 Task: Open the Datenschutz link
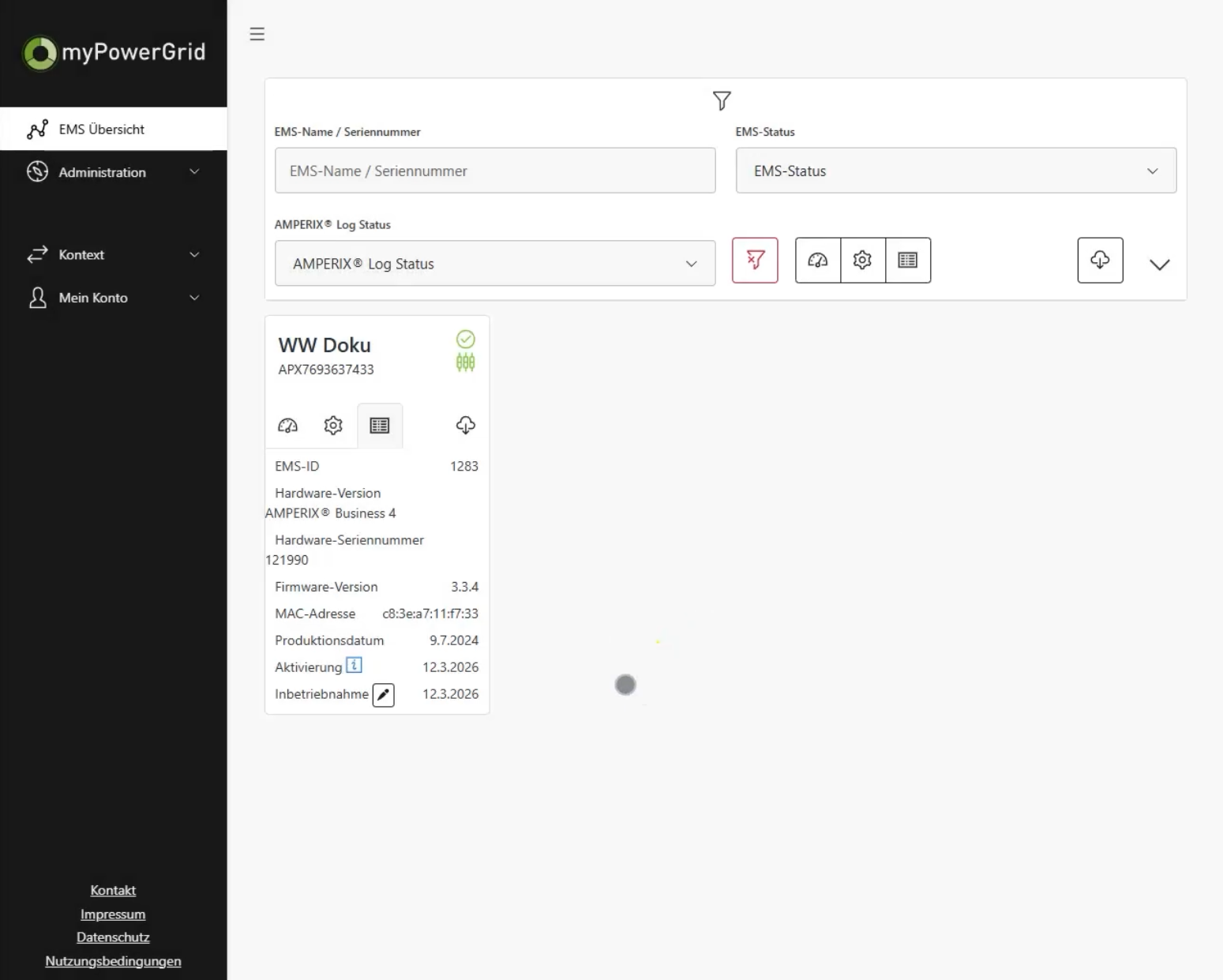click(x=113, y=937)
